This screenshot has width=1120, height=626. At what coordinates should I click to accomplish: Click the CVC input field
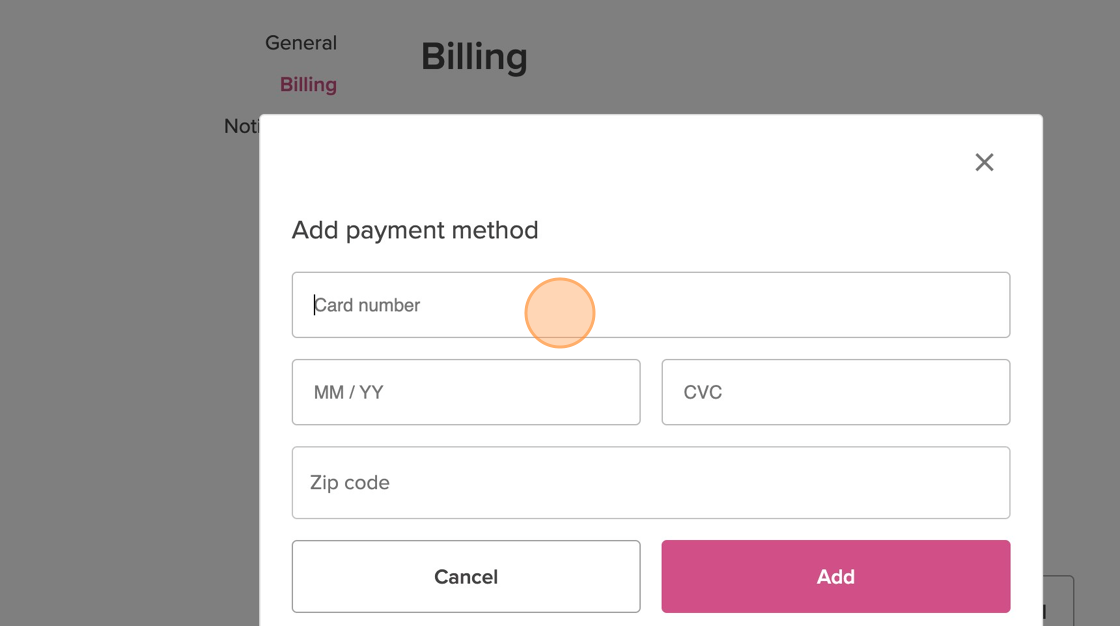[835, 392]
